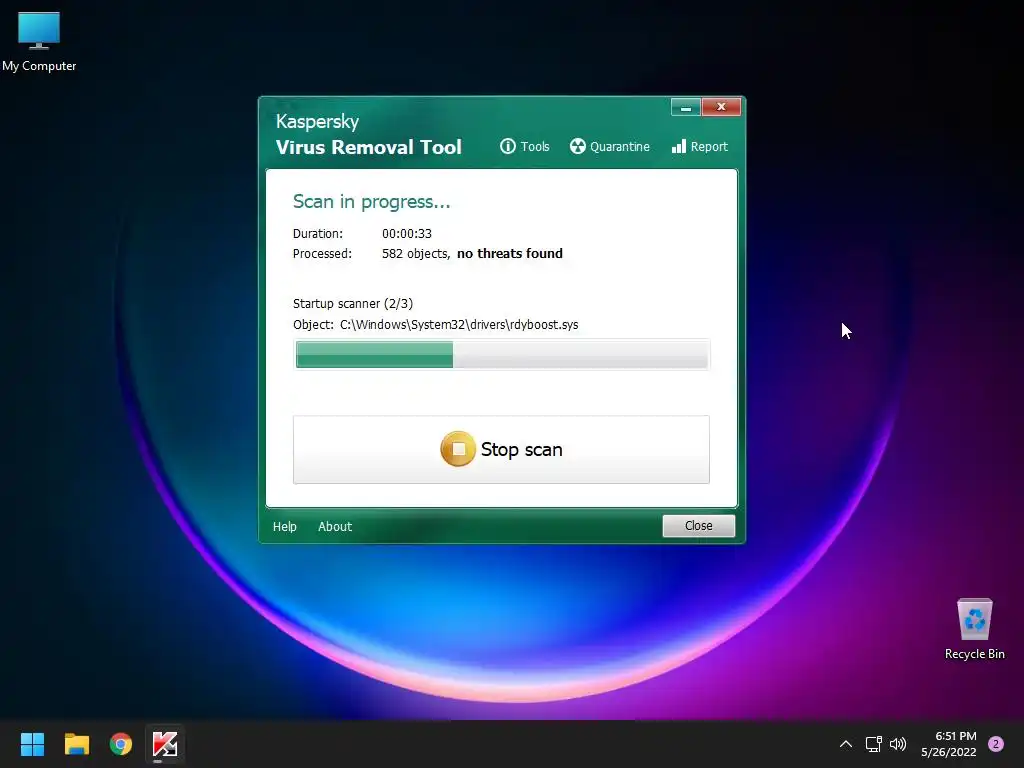Click the Close button at bottom
This screenshot has width=1024, height=768.
click(699, 526)
